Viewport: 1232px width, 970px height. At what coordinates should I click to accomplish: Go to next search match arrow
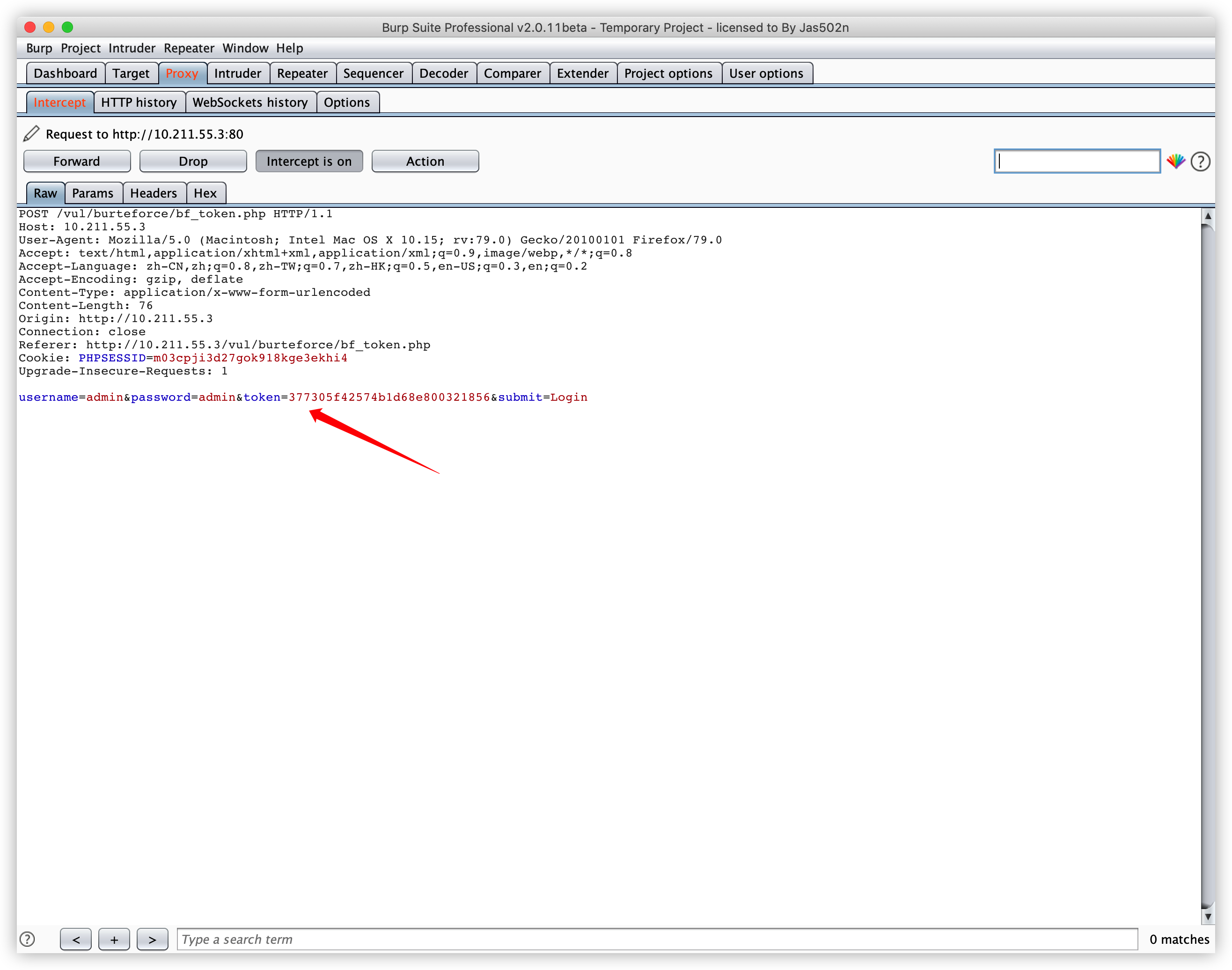click(x=152, y=939)
